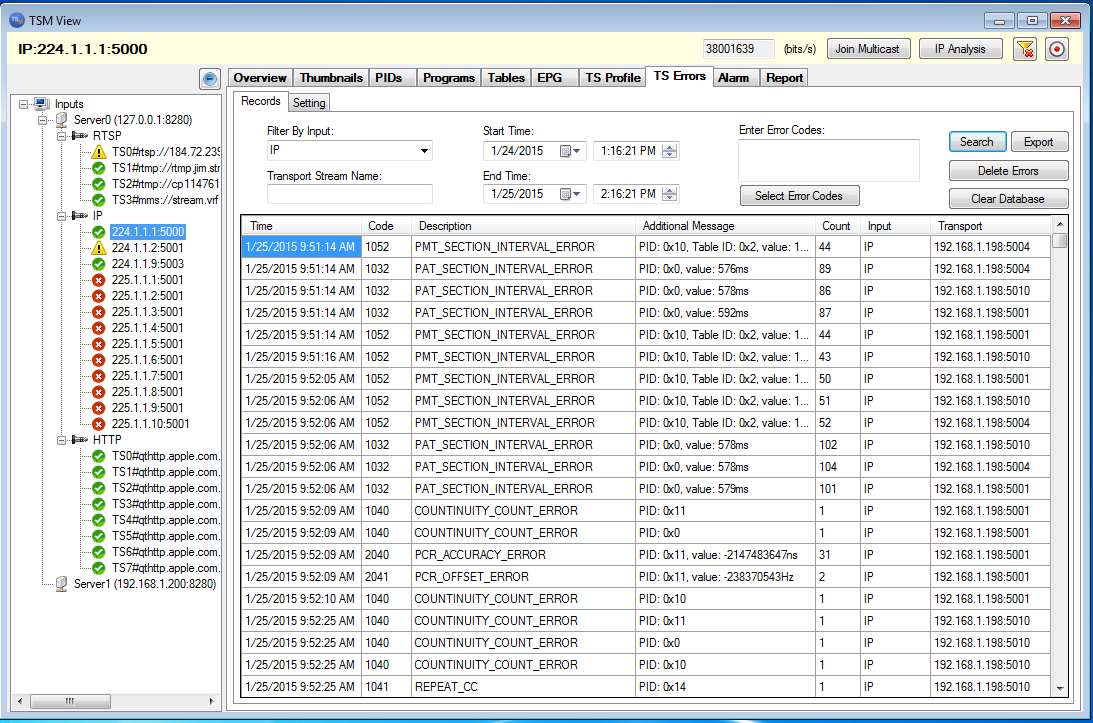Click the Join Multicast button
This screenshot has height=723, width=1093.
click(x=867, y=49)
